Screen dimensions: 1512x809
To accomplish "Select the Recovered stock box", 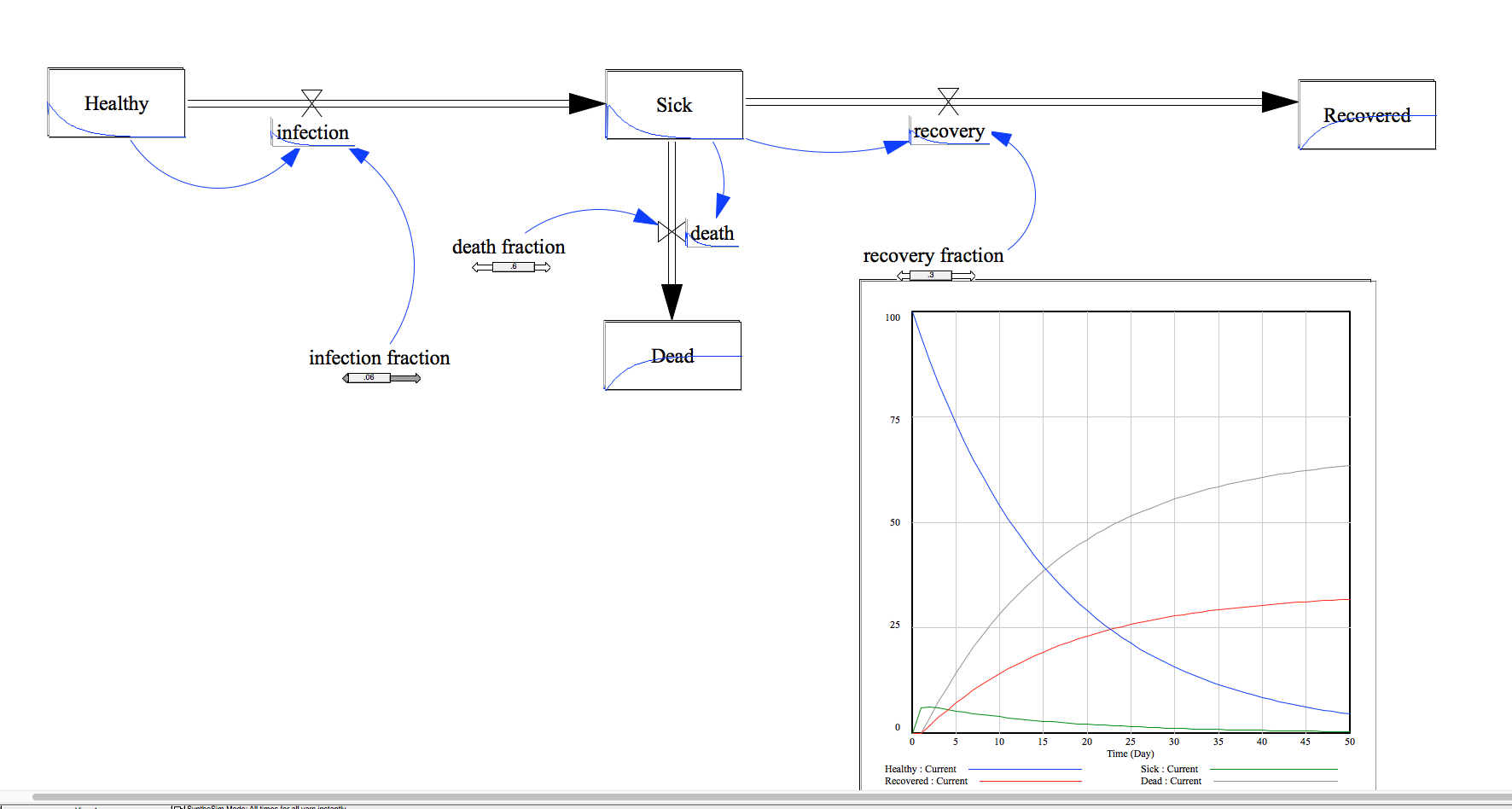I will 1367,115.
